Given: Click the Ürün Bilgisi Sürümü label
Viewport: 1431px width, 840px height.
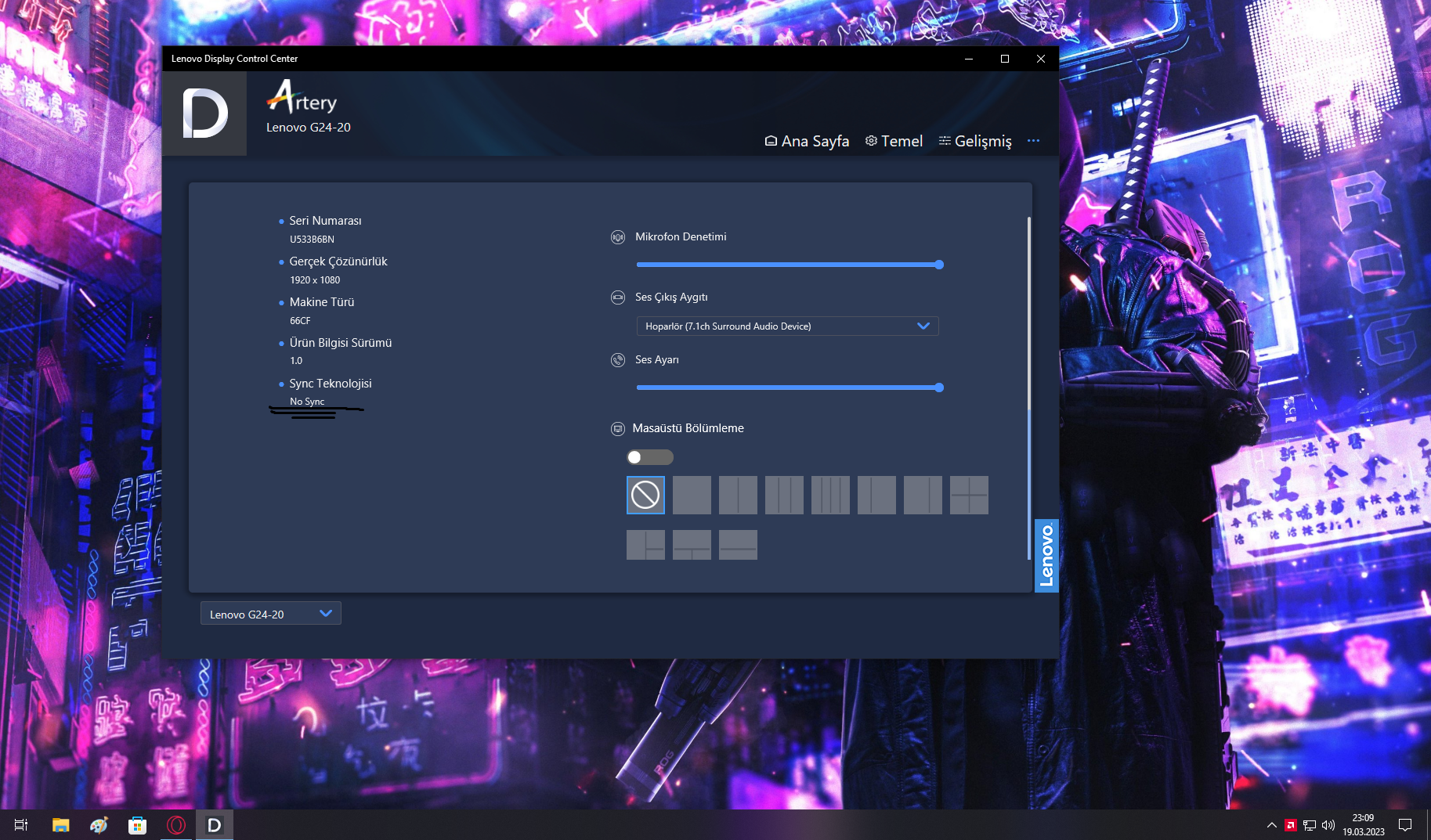Looking at the screenshot, I should point(341,343).
